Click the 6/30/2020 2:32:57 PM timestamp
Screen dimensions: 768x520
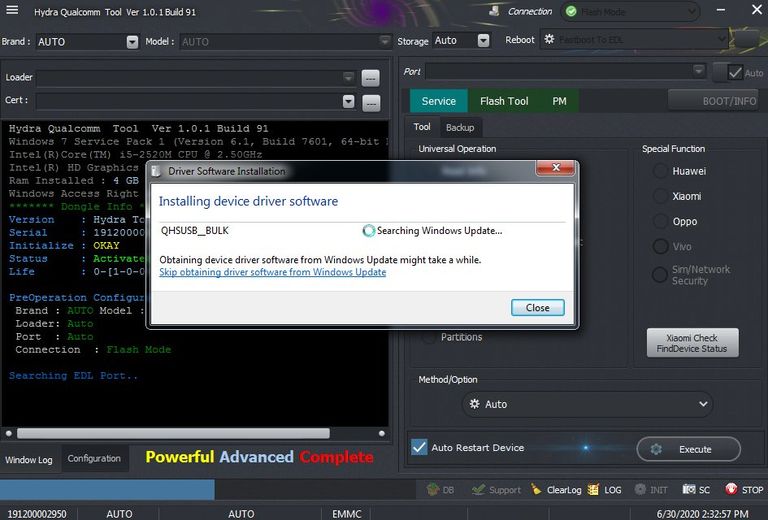tap(702, 514)
